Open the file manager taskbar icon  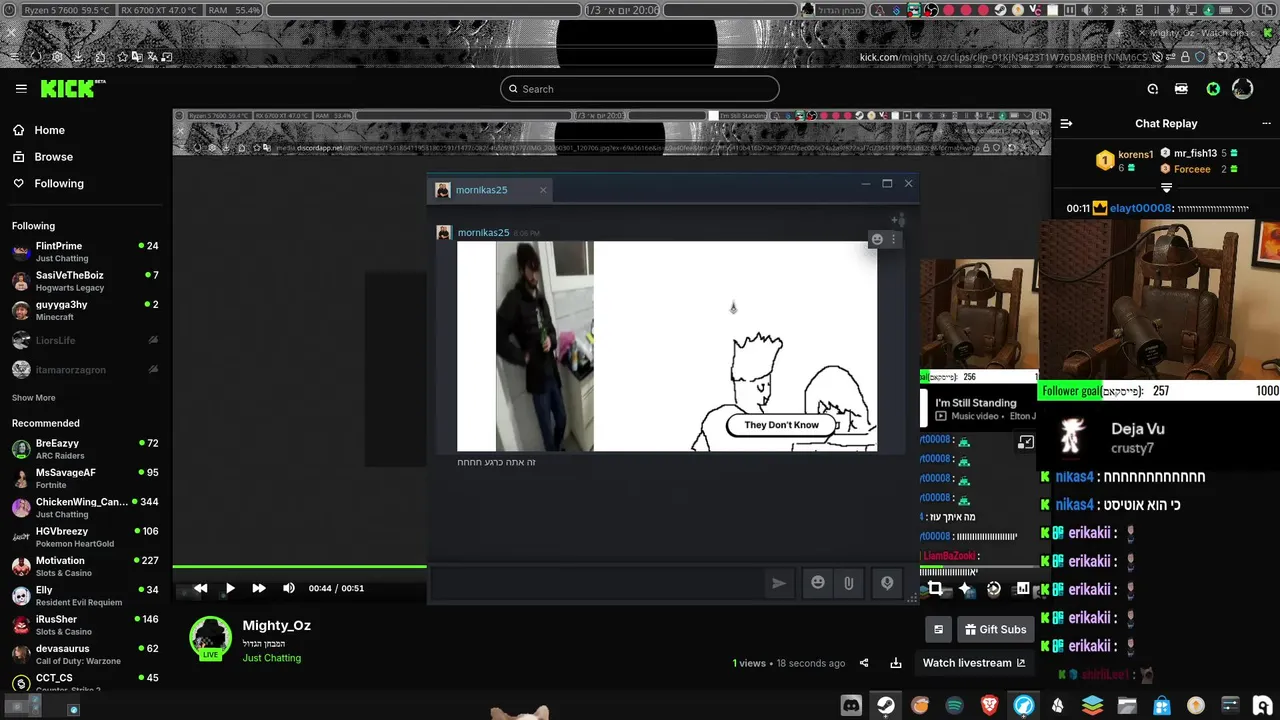pos(1127,705)
